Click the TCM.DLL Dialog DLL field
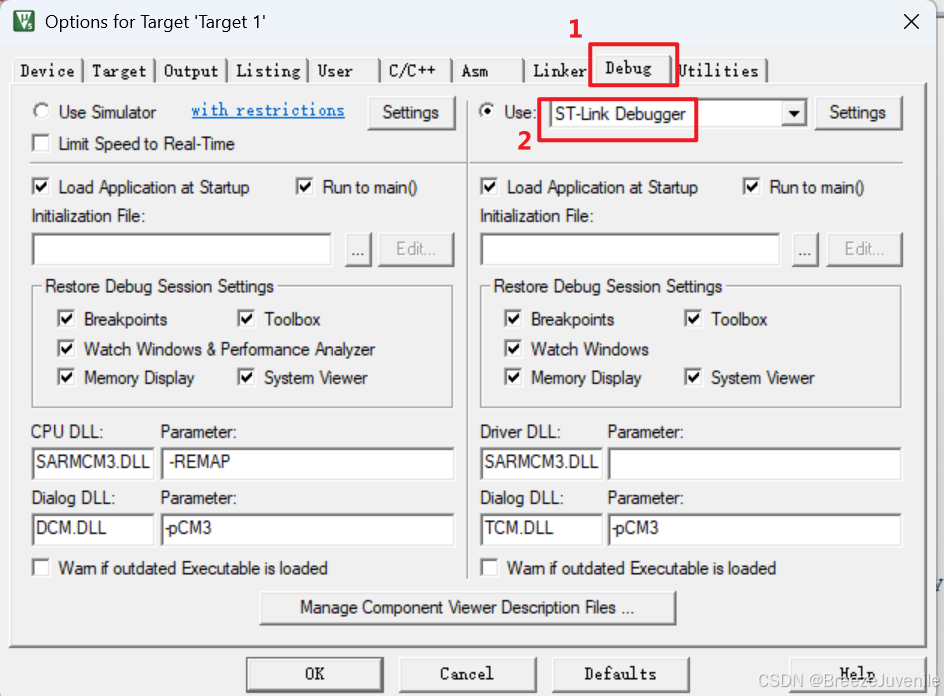 tap(541, 529)
